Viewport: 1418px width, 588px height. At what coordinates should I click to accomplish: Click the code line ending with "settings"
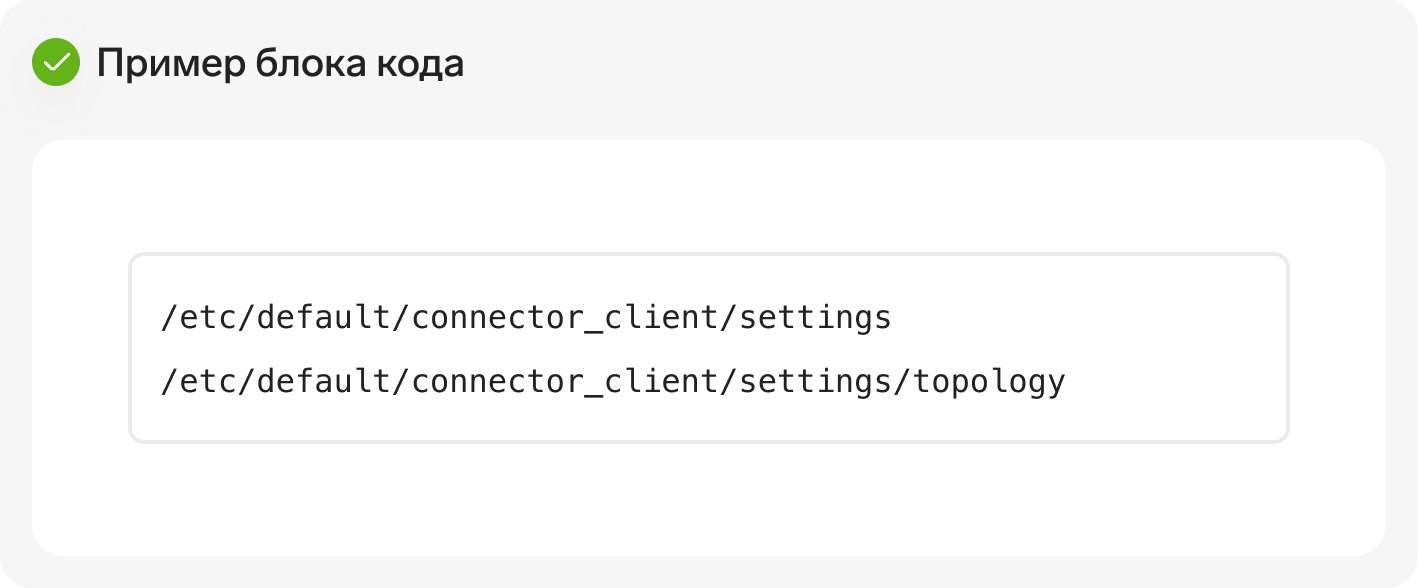[526, 318]
